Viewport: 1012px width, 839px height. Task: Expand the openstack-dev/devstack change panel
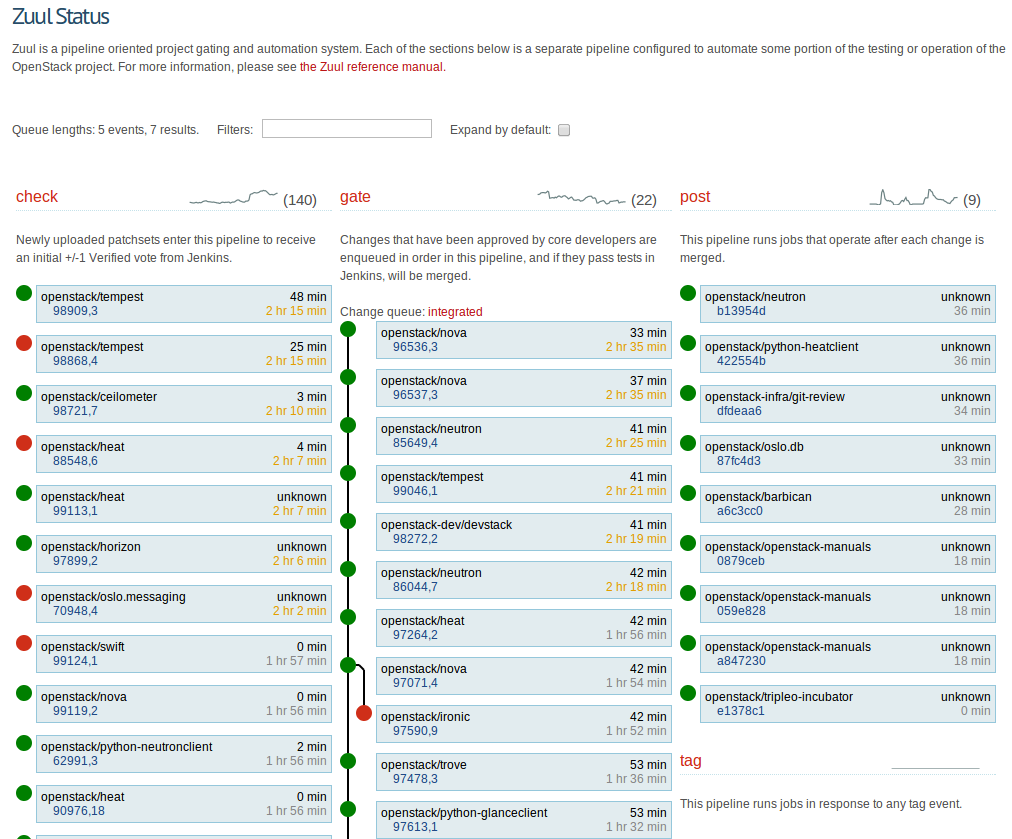[523, 532]
